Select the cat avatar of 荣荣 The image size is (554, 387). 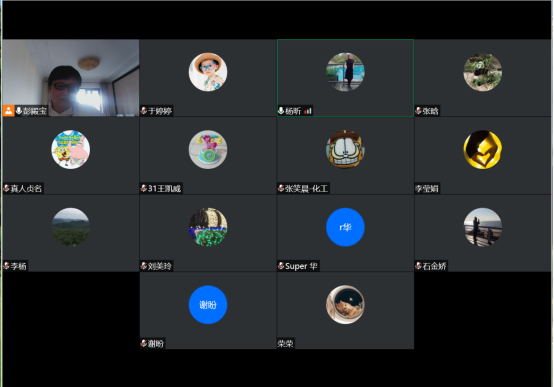345,304
